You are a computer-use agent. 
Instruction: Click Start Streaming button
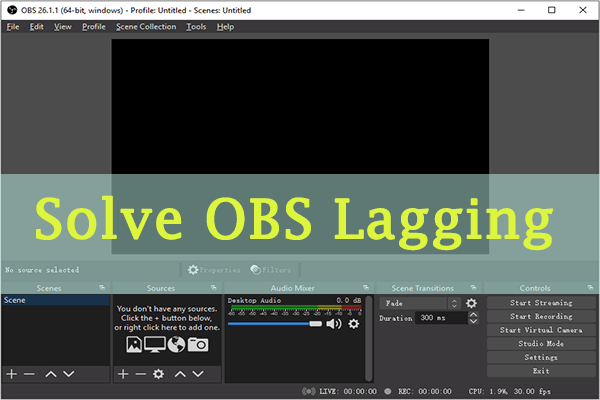pyautogui.click(x=541, y=303)
